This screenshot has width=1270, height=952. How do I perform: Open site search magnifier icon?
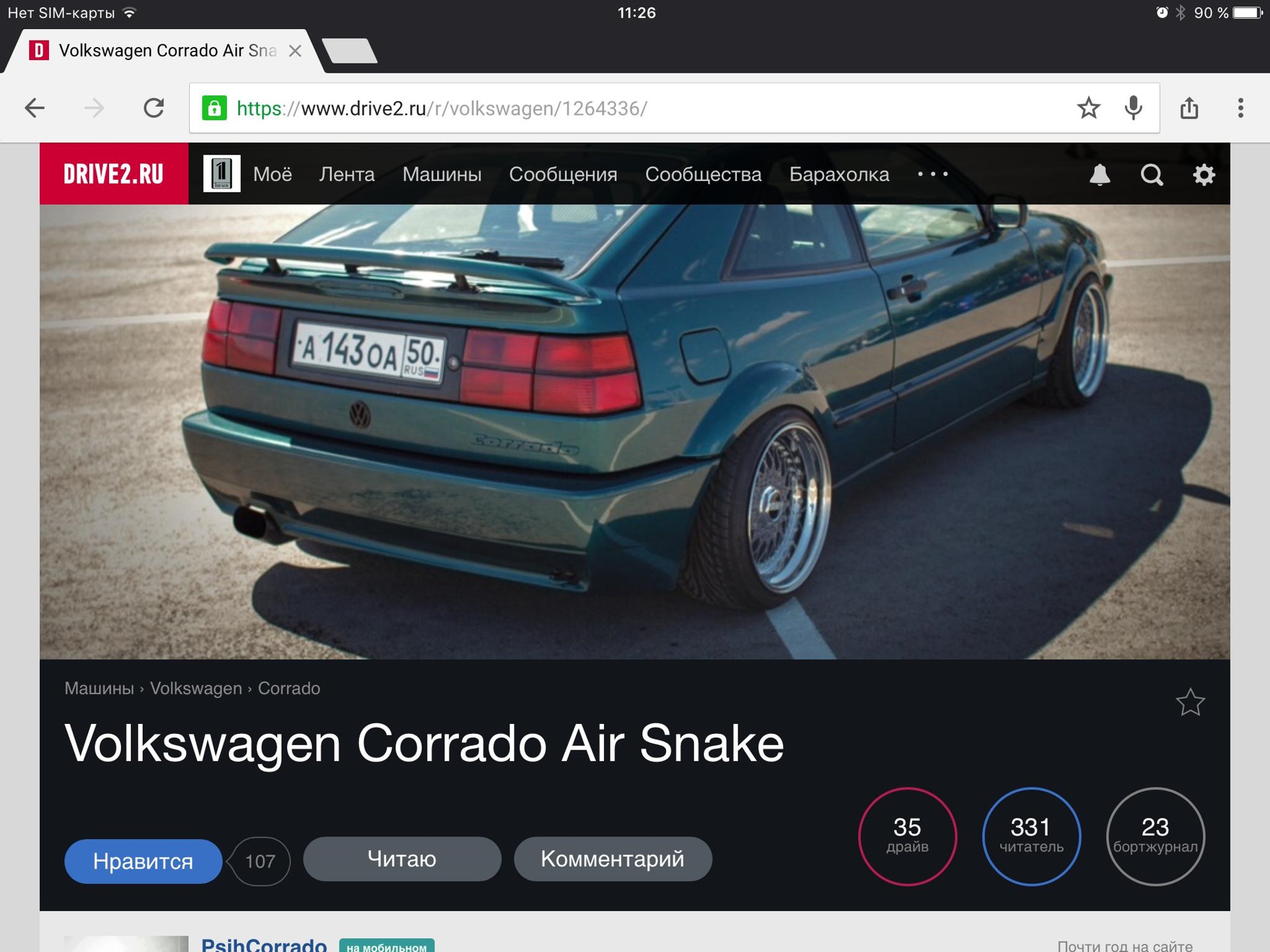[x=1152, y=175]
